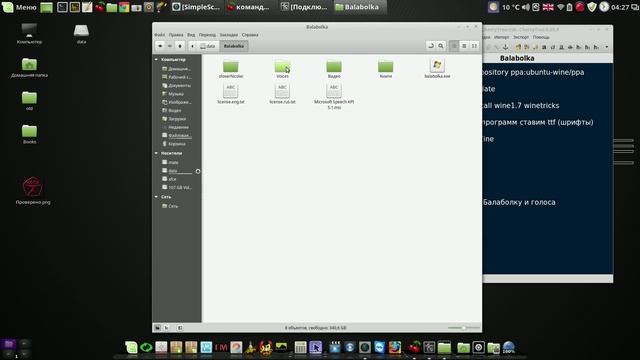Image resolution: width=640 pixels, height=360 pixels.
Task: Click the 'Balabolka' path bar button
Action: pos(233,46)
